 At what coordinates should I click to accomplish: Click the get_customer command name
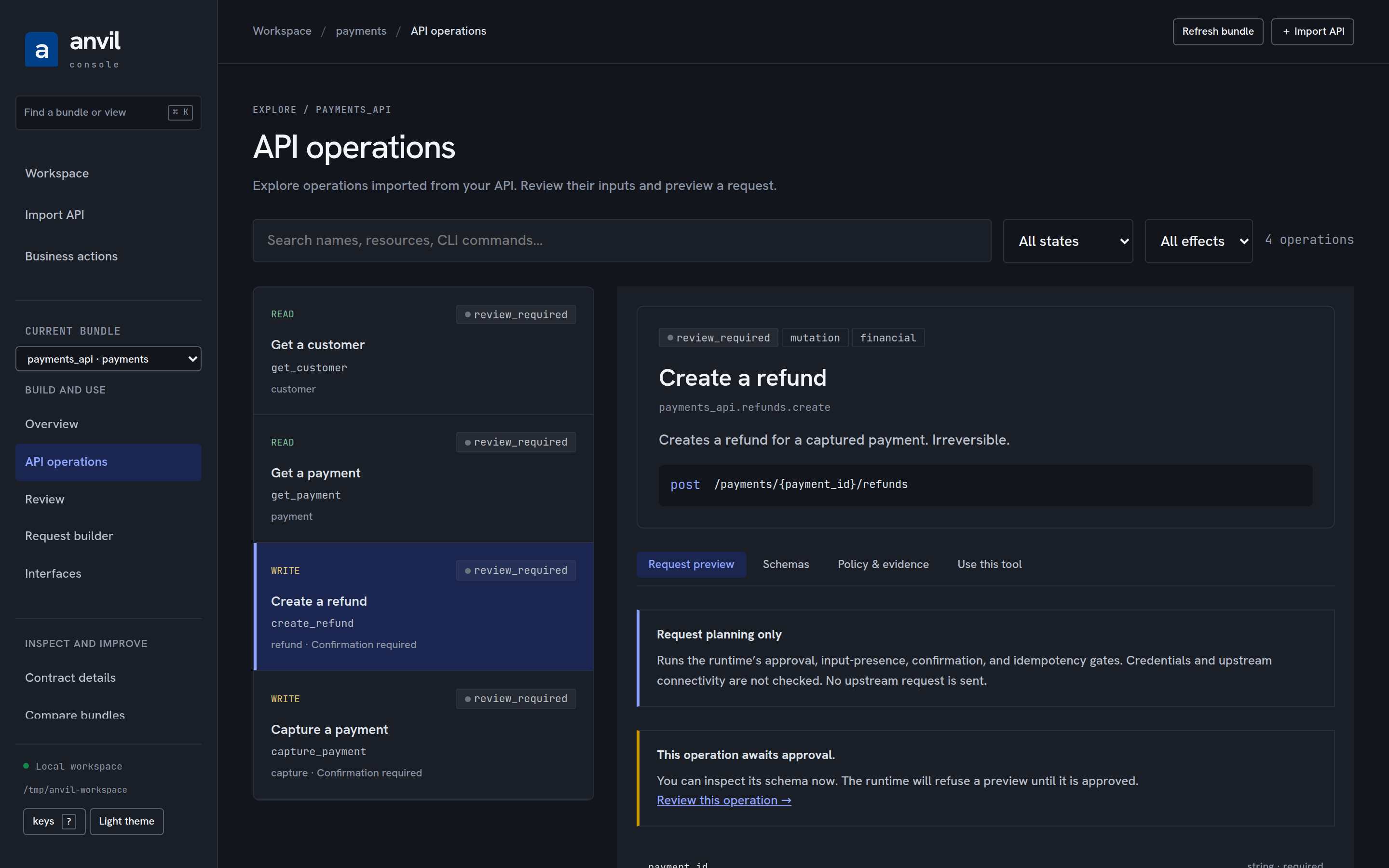(309, 368)
